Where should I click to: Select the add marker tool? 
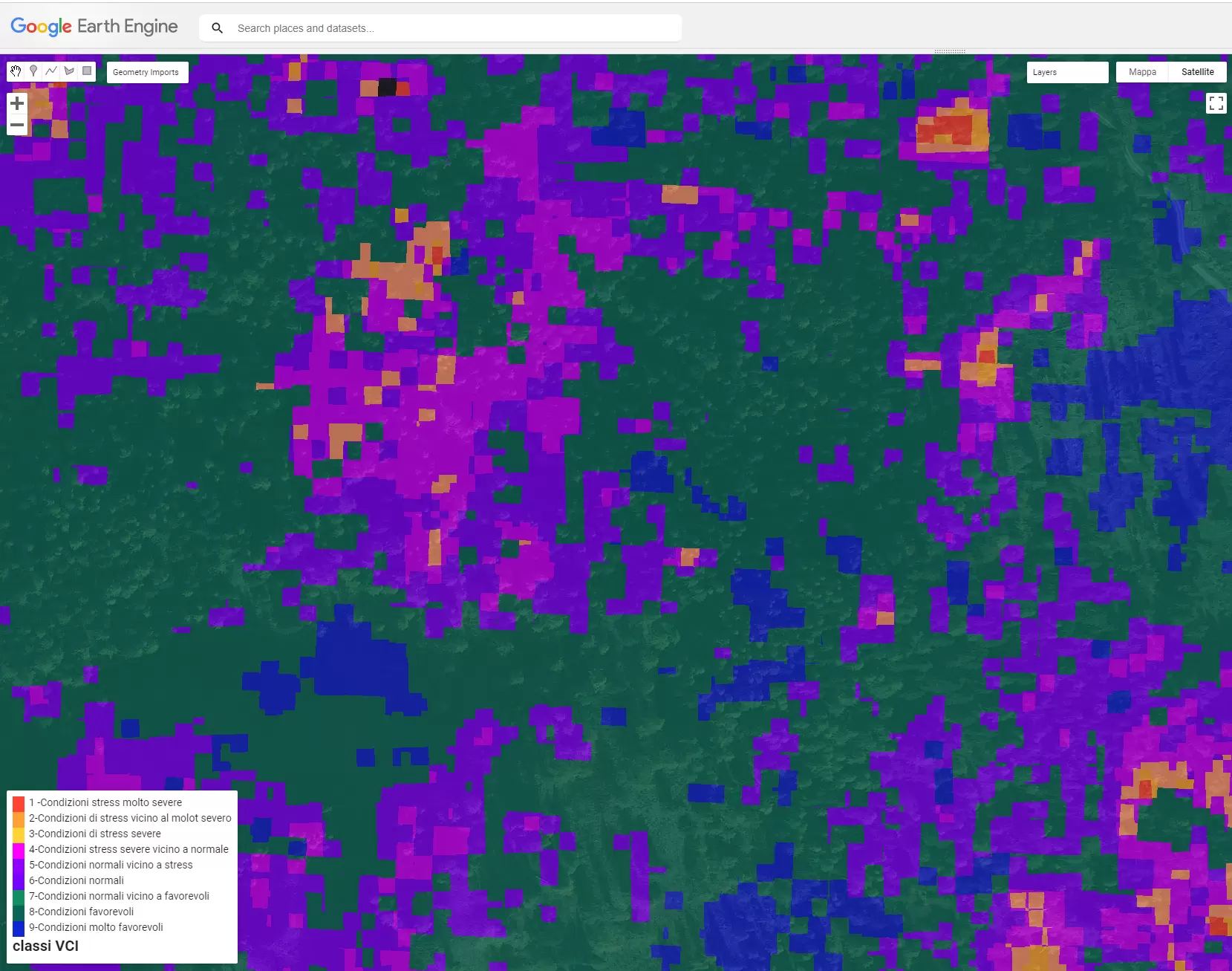[x=33, y=71]
